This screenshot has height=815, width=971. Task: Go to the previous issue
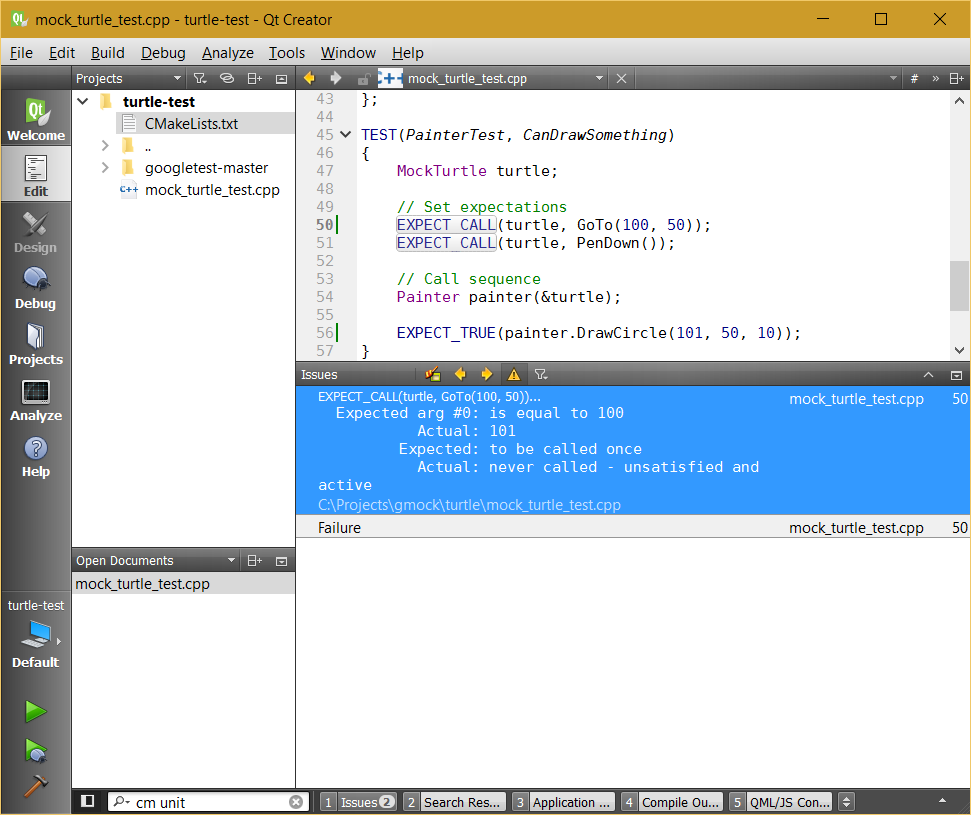(x=460, y=374)
